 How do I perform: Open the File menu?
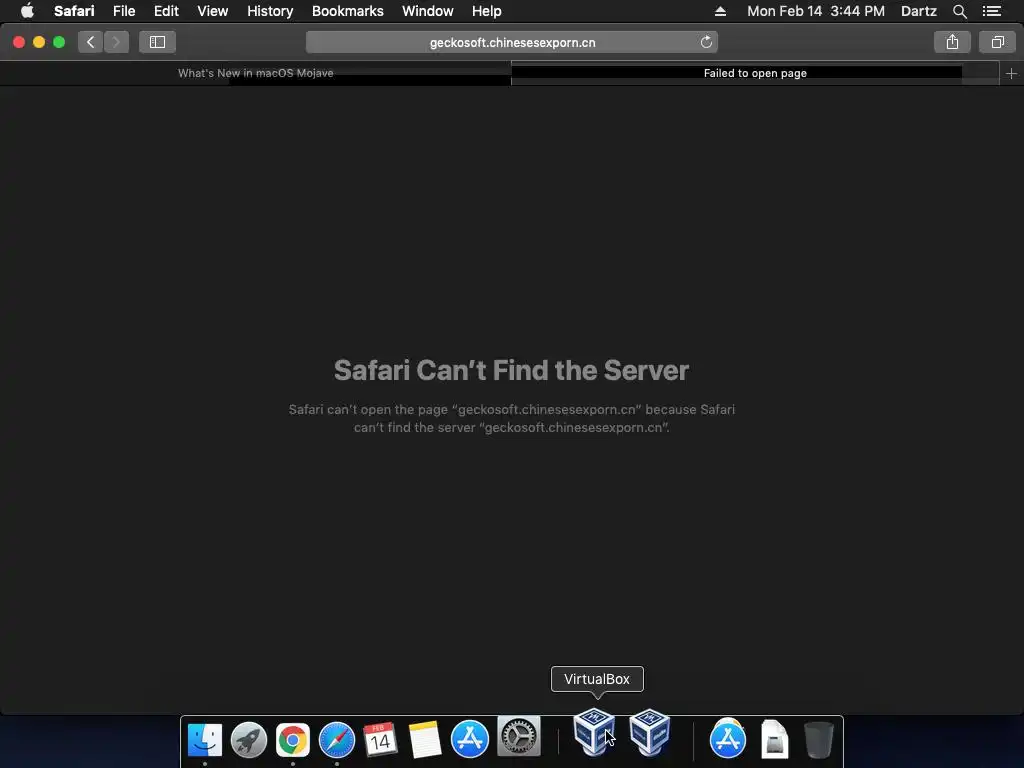point(123,11)
